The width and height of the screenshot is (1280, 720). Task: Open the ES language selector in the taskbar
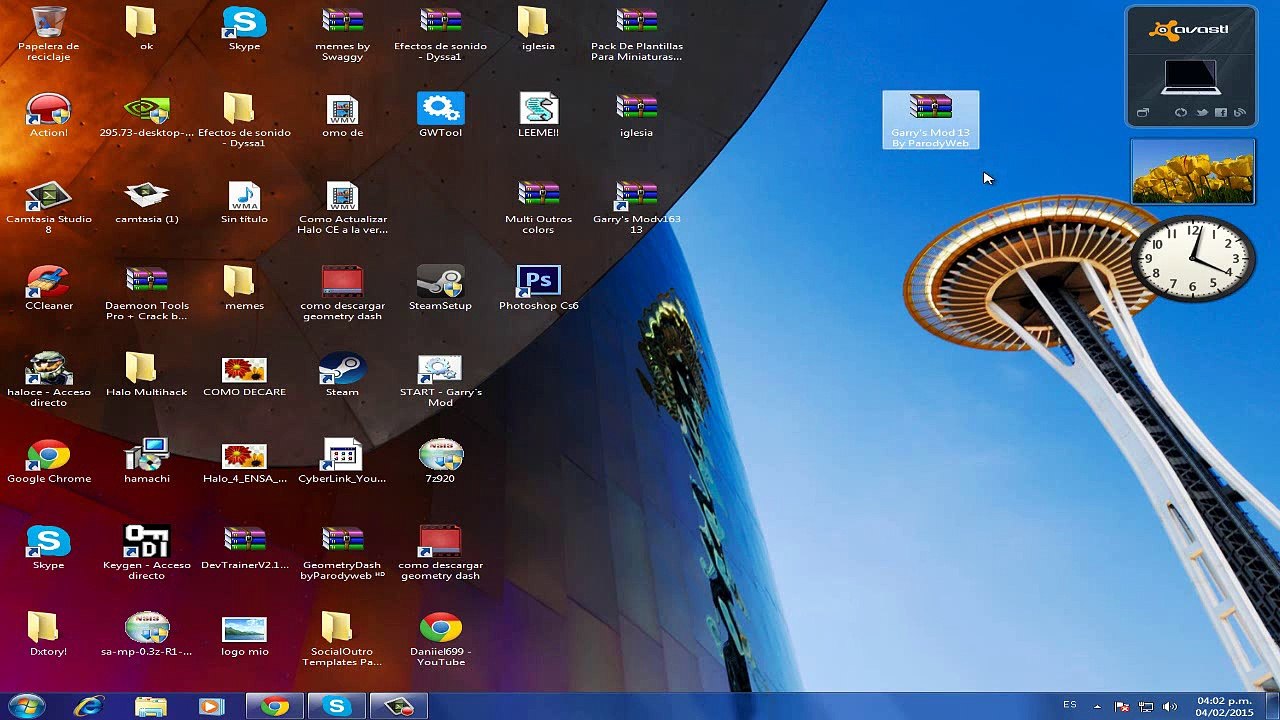1070,705
